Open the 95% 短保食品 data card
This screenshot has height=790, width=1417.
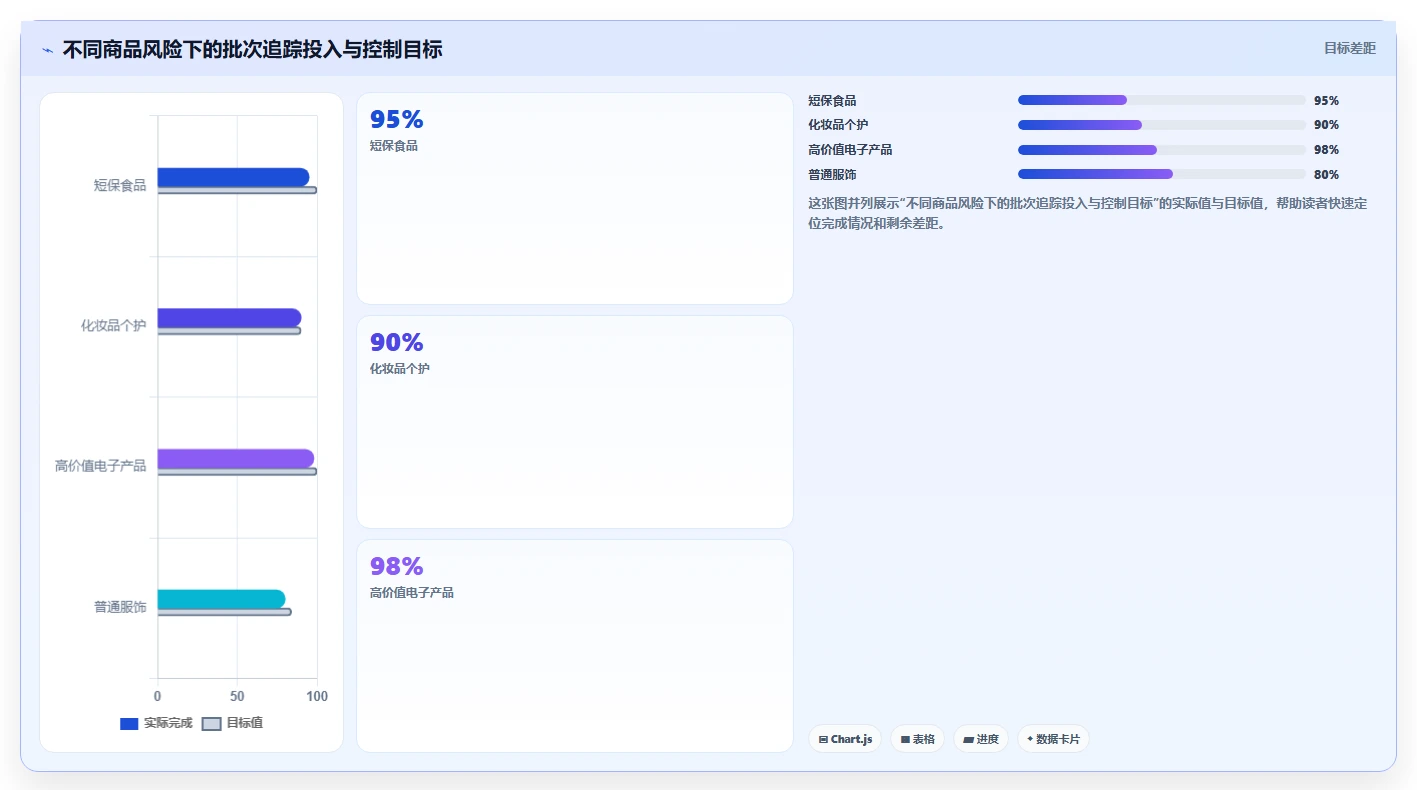click(575, 198)
